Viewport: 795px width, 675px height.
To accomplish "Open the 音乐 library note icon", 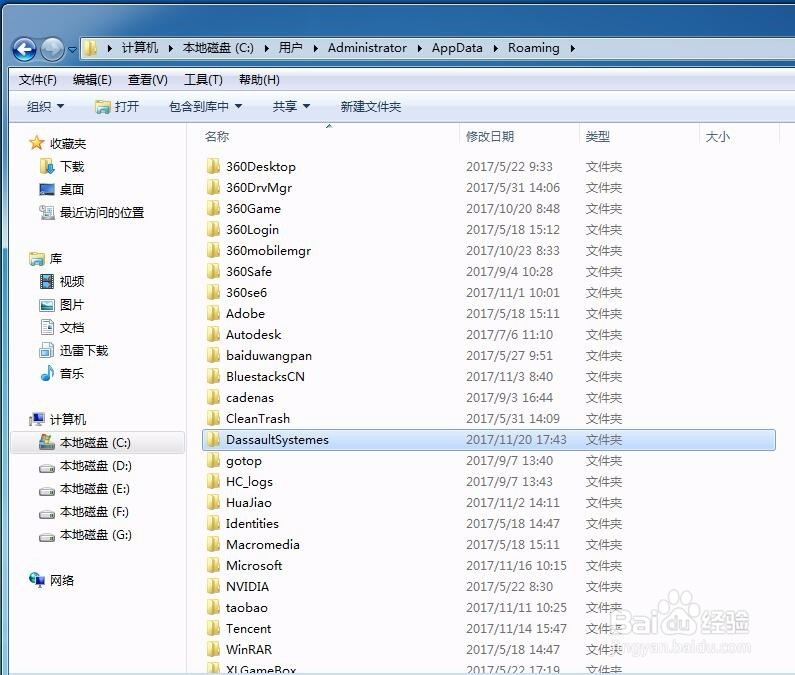I will pos(47,374).
